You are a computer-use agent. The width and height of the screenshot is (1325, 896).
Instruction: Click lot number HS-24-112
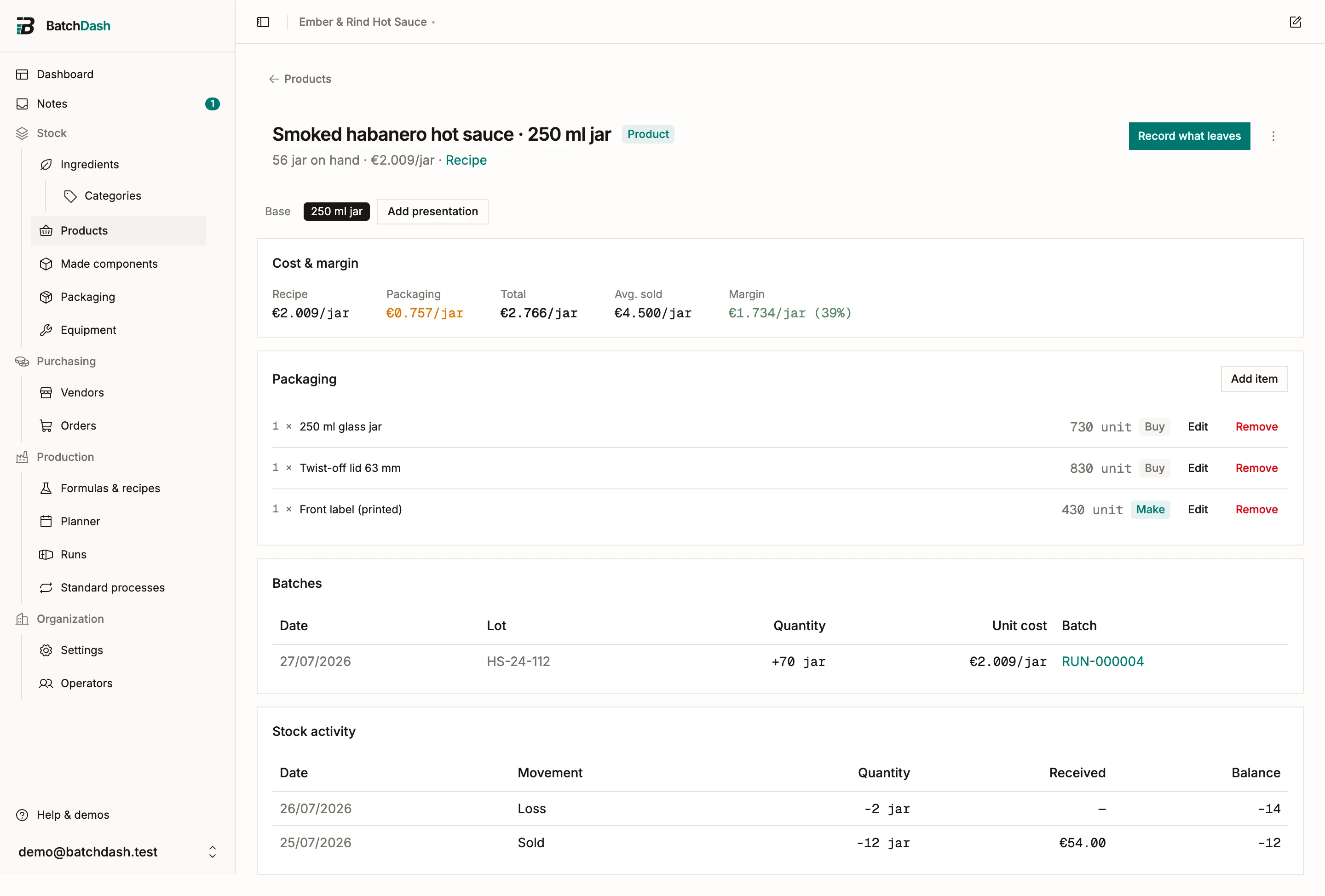pos(518,662)
